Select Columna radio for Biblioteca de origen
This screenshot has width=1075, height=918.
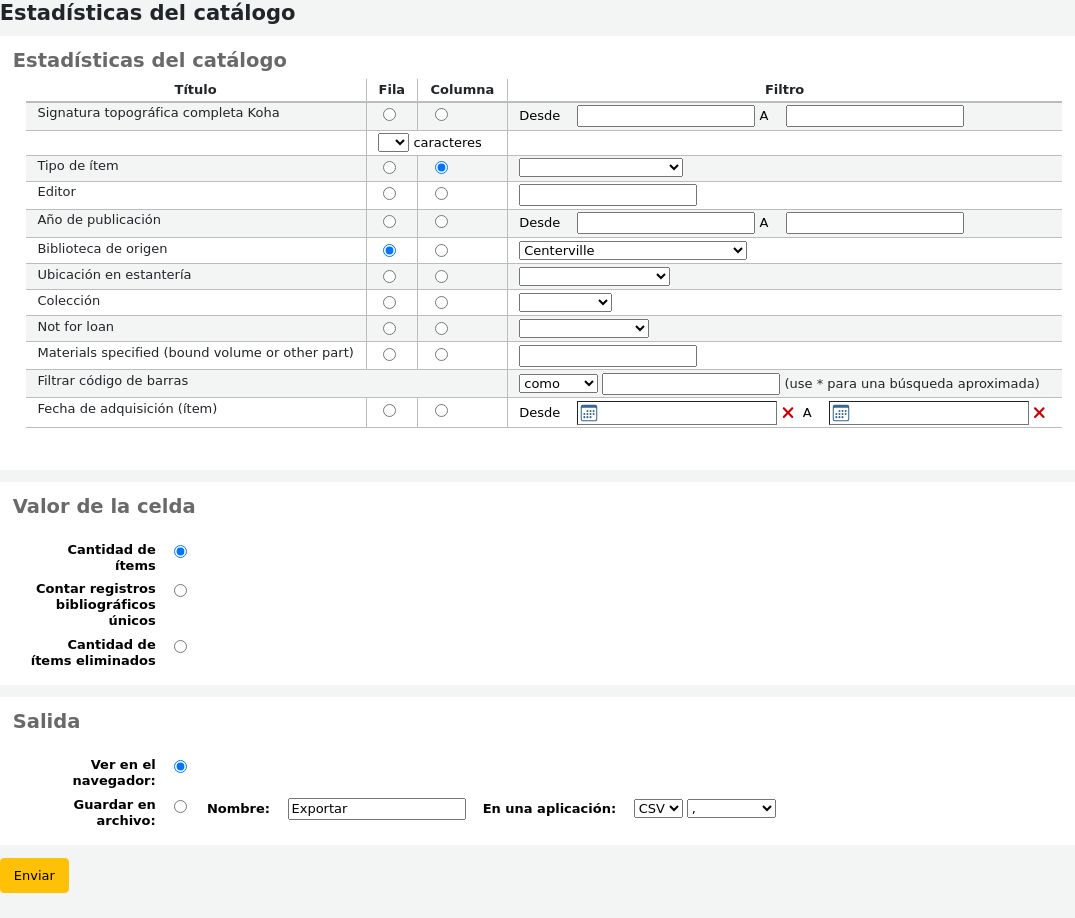pos(441,251)
